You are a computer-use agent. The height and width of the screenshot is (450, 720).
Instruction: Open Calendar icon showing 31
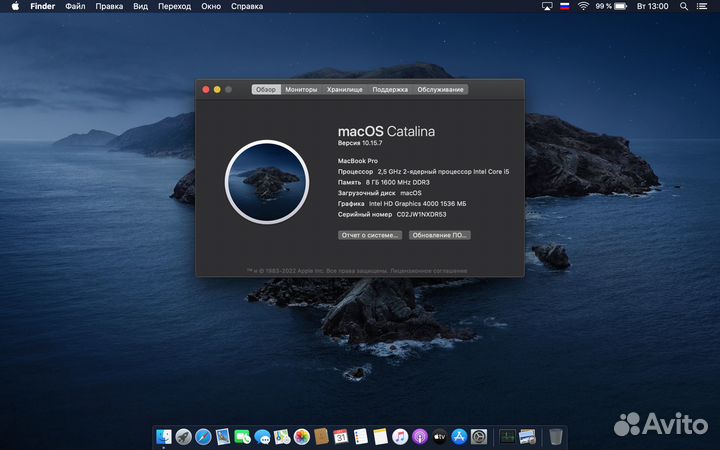point(341,436)
